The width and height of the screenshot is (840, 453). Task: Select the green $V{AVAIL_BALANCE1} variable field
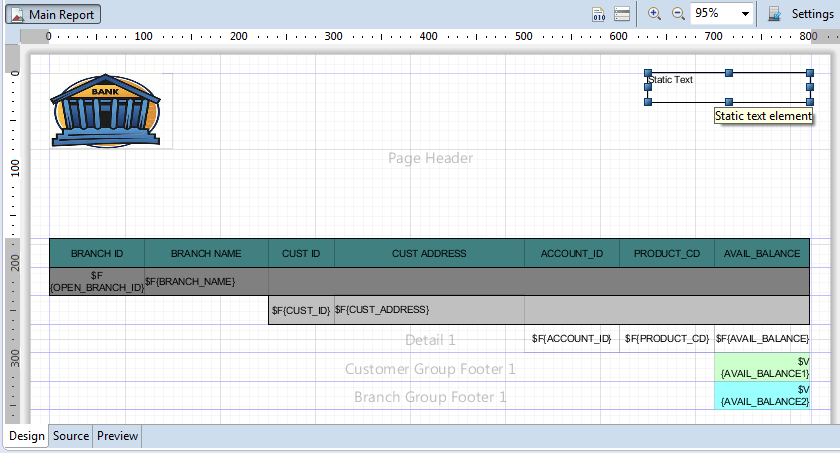(762, 367)
